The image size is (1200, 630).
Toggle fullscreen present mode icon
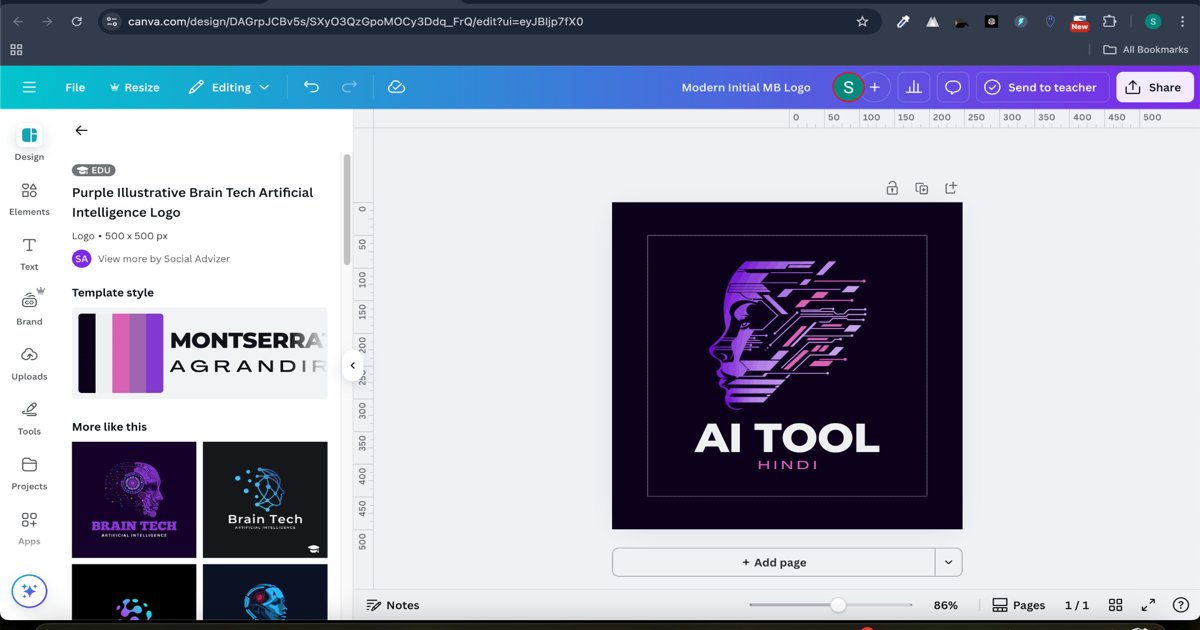[x=1149, y=605]
